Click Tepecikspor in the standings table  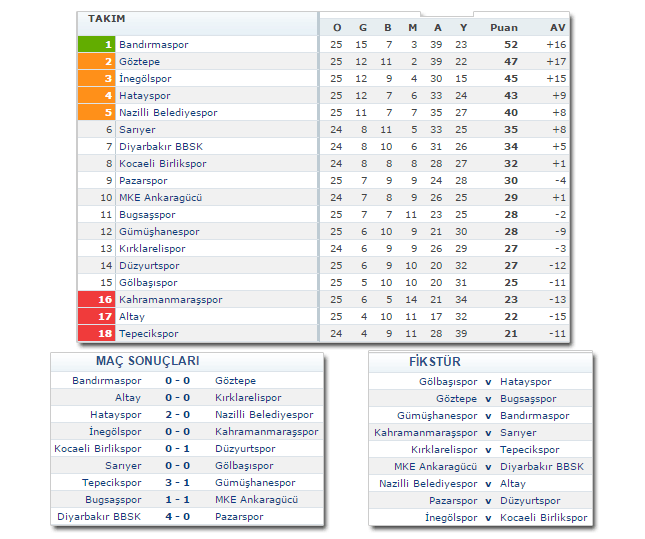click(x=148, y=334)
